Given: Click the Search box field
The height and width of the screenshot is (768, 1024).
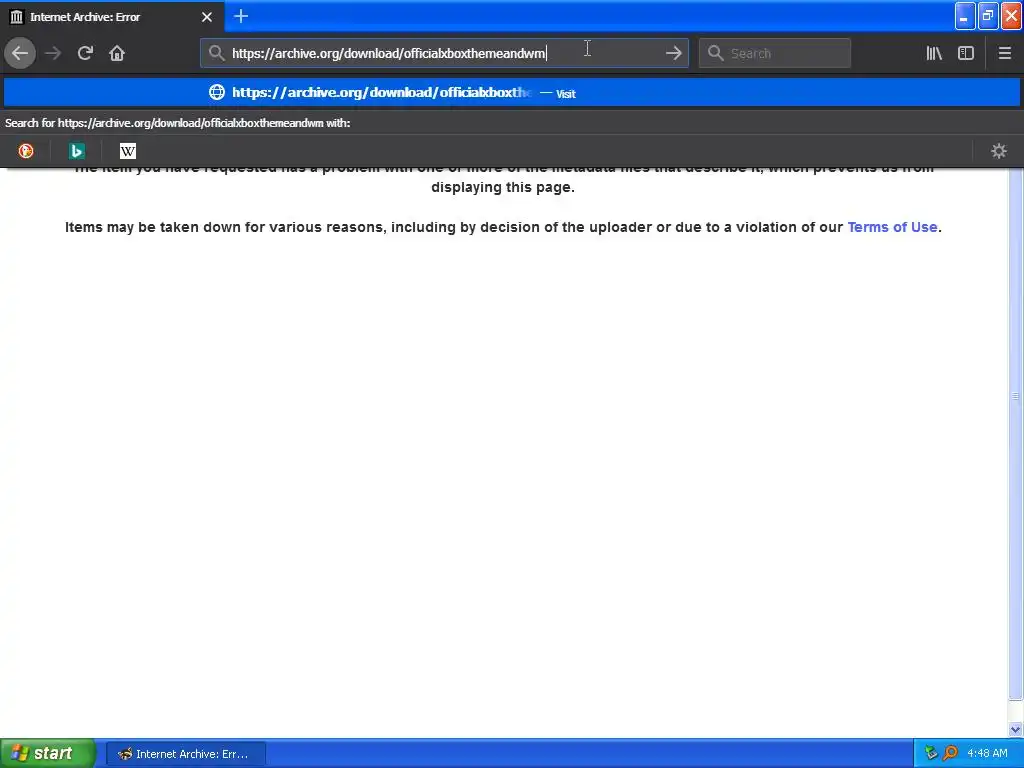Looking at the screenshot, I should (x=775, y=53).
